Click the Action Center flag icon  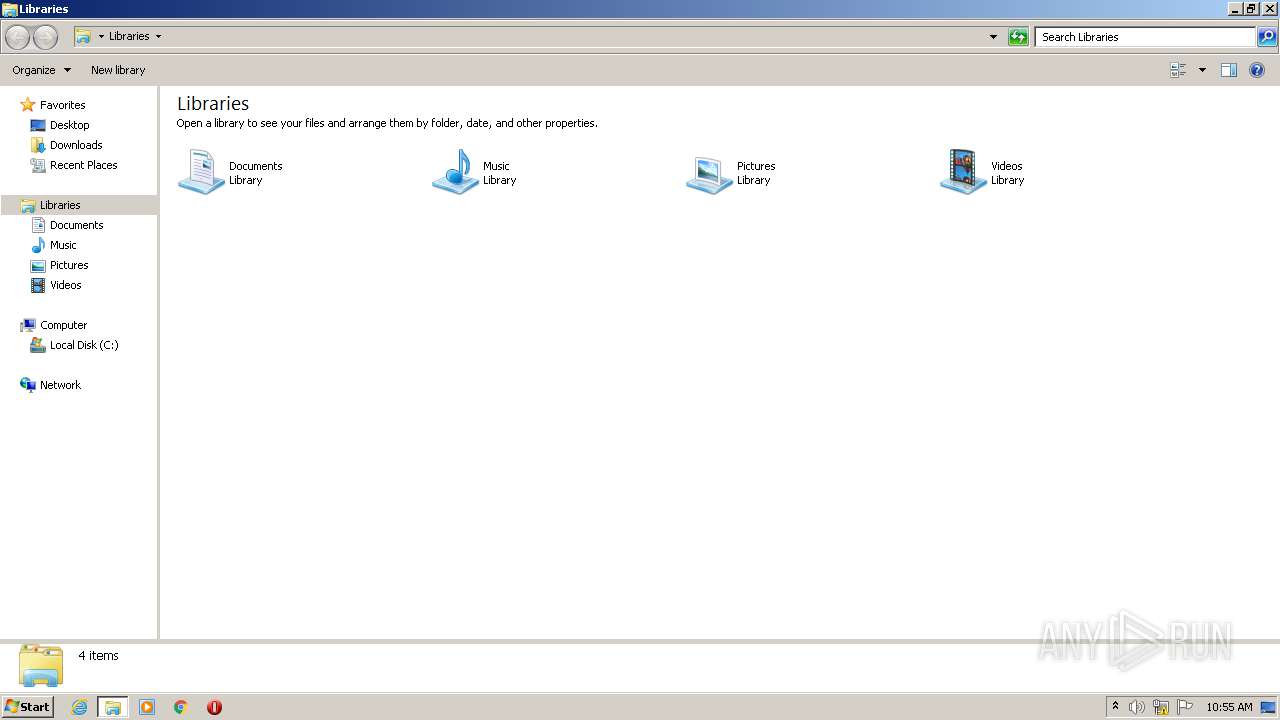click(1185, 707)
